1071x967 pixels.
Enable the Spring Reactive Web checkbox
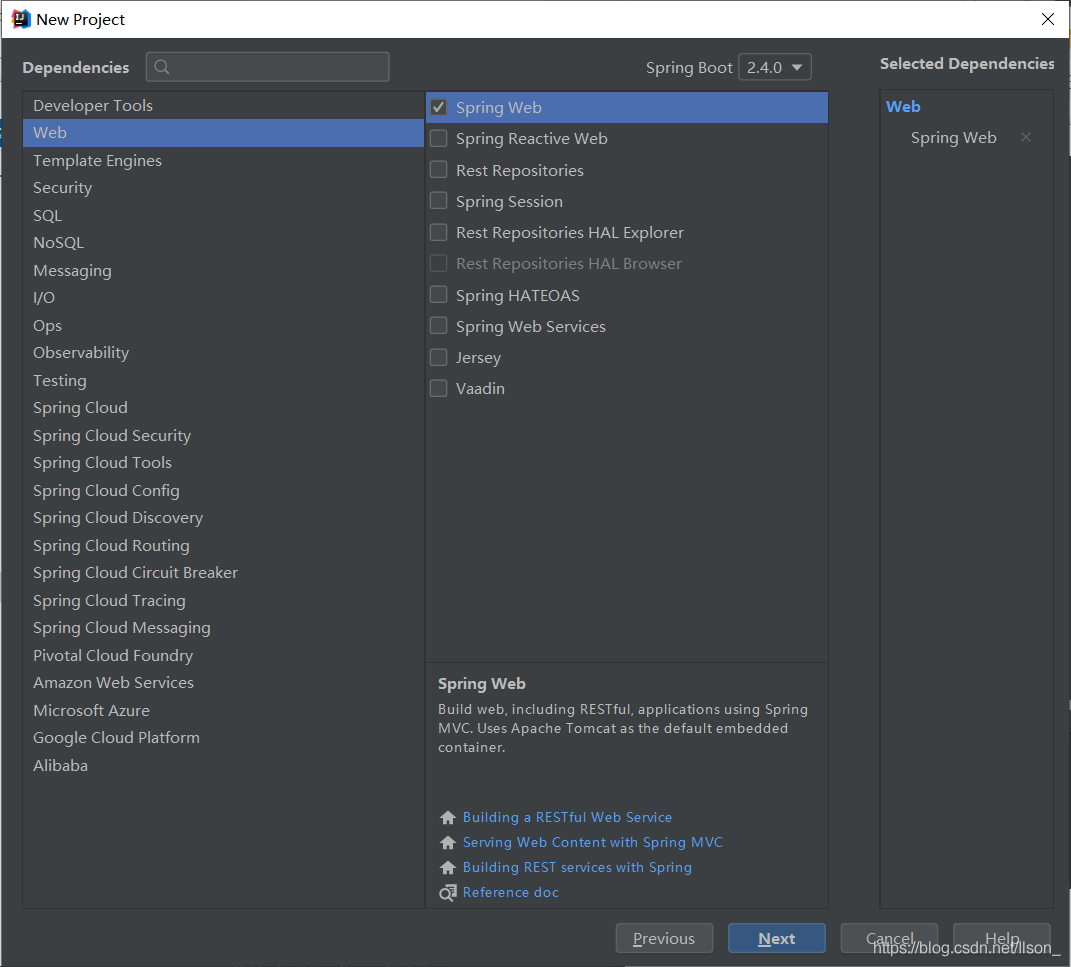pyautogui.click(x=438, y=139)
